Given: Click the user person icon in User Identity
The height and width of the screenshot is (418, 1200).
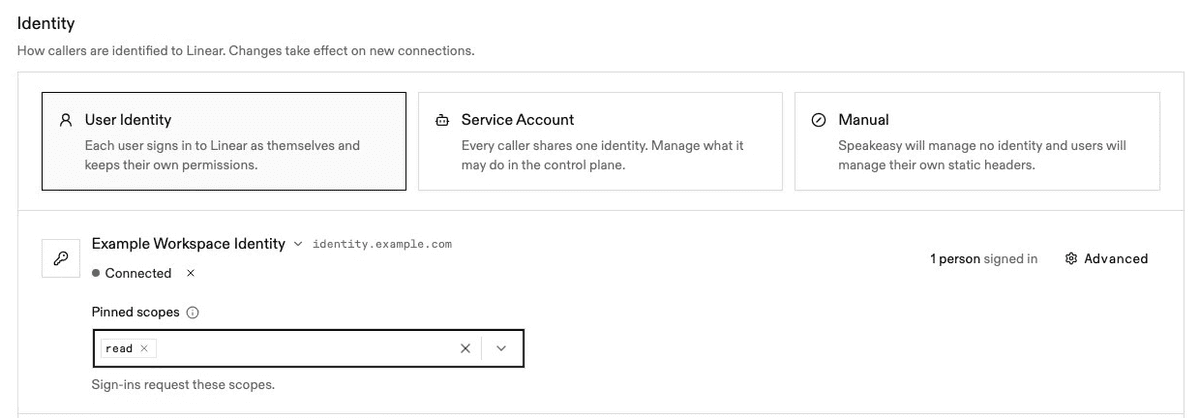Looking at the screenshot, I should [x=66, y=120].
